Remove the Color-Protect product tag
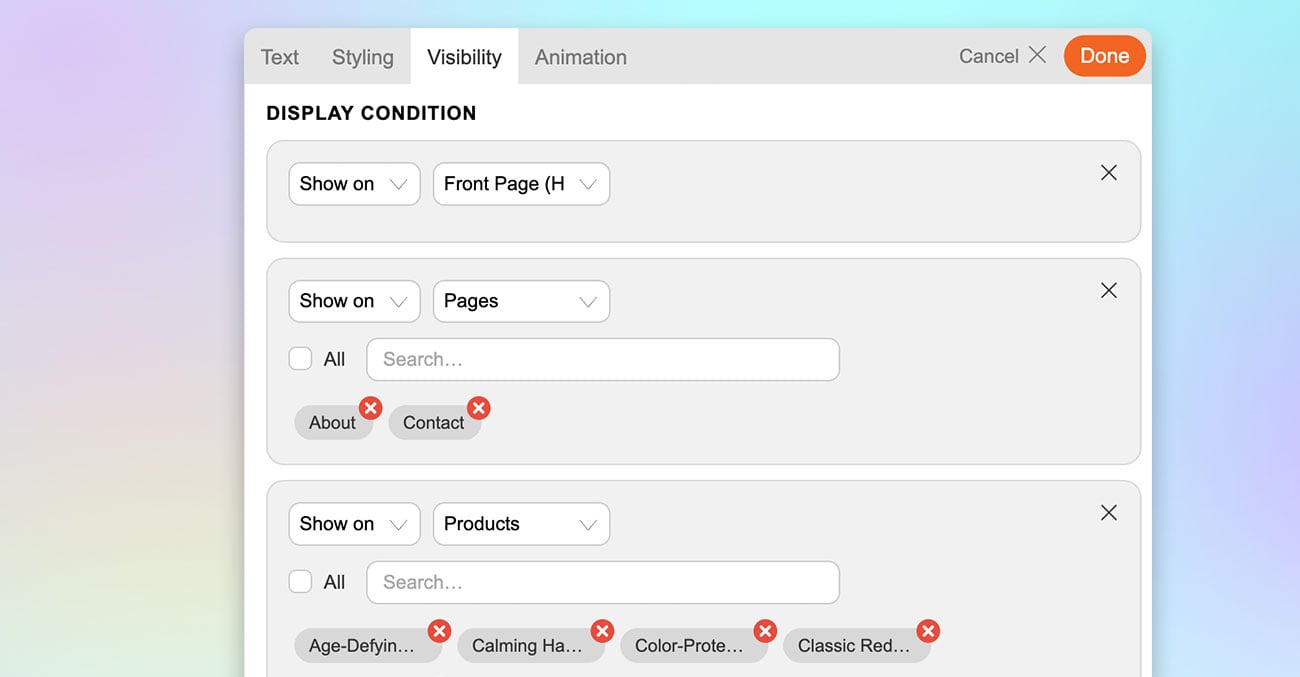The height and width of the screenshot is (677, 1300). [x=765, y=631]
